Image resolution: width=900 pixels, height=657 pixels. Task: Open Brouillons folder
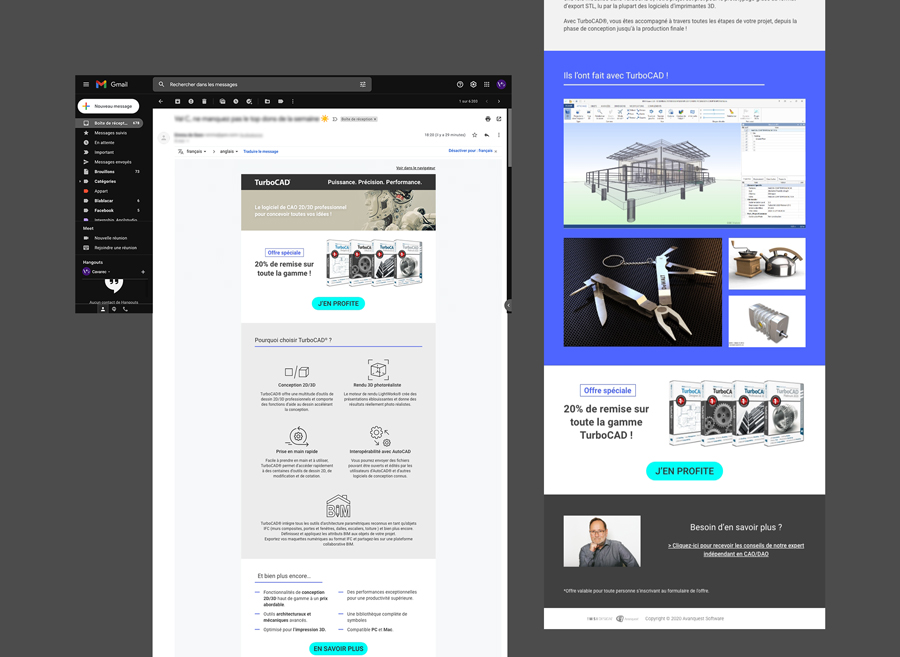(110, 172)
